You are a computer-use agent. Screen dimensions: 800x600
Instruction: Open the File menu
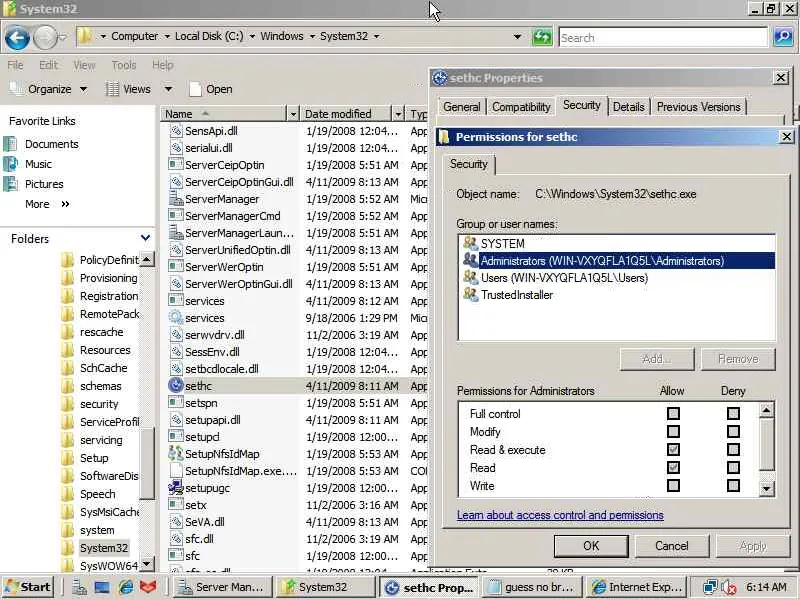[x=15, y=65]
